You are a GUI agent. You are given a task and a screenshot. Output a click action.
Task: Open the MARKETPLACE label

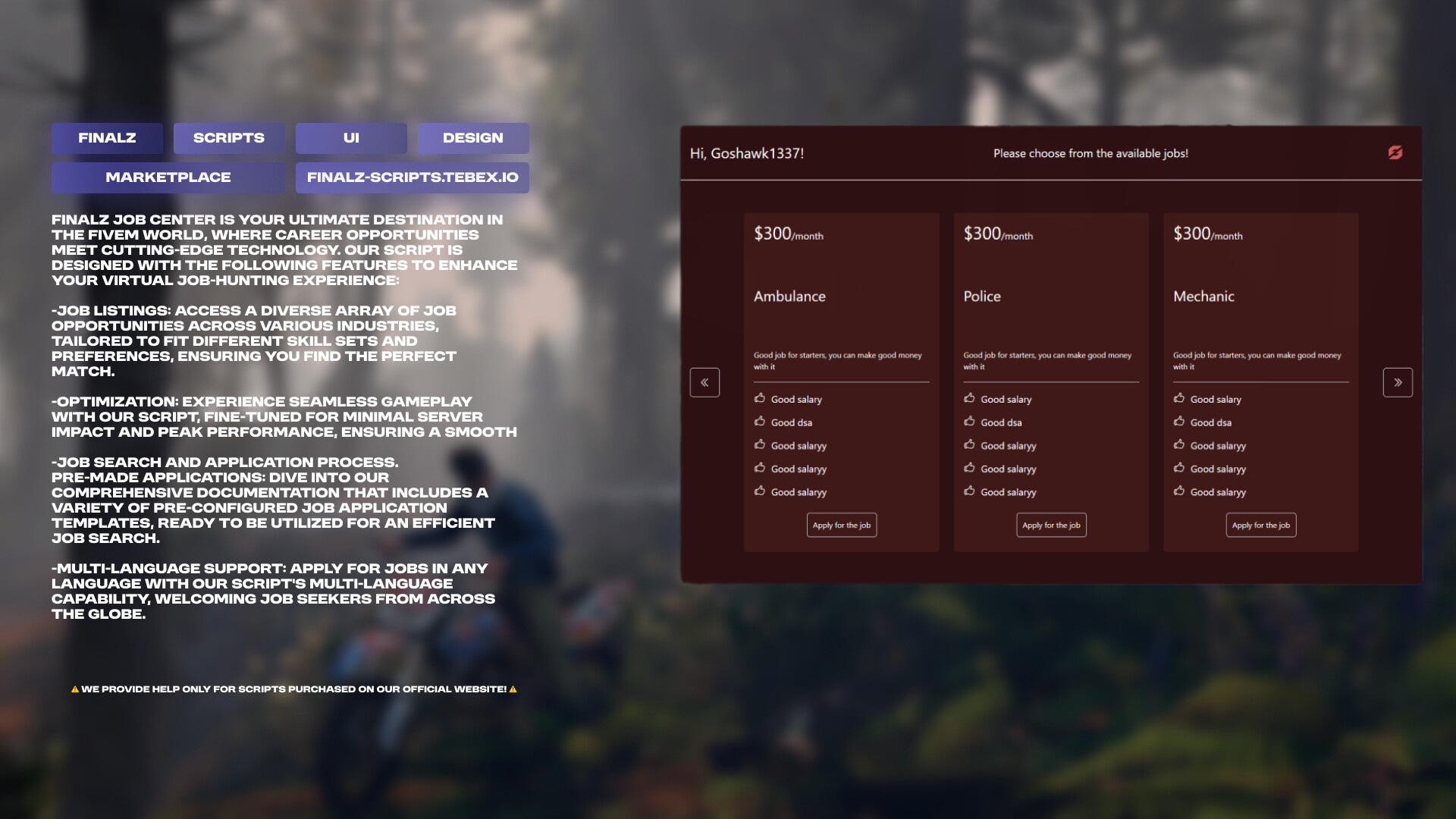pos(168,177)
